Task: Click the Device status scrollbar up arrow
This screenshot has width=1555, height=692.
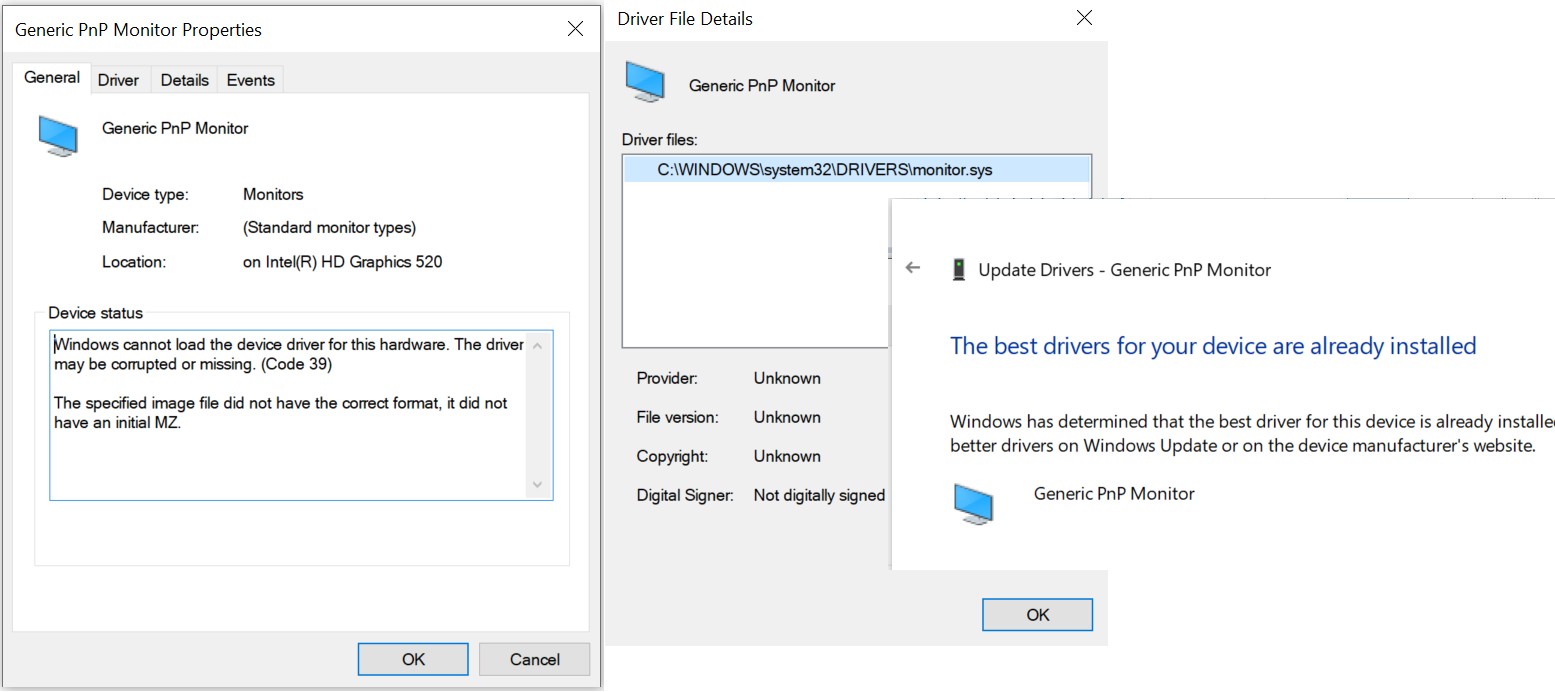Action: click(538, 345)
